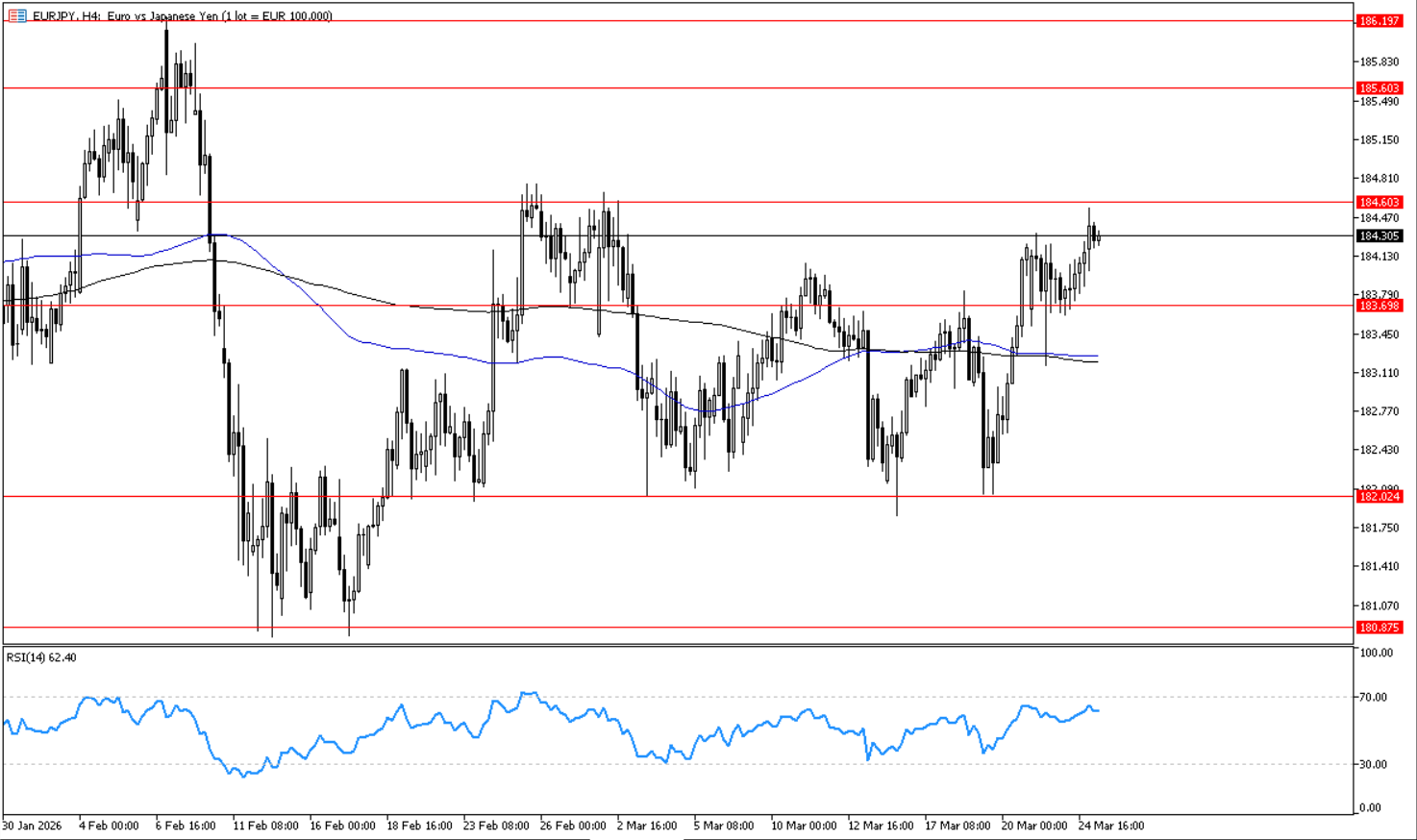1417x840 pixels.
Task: Click the black 184.305 current price label
Action: [1379, 236]
